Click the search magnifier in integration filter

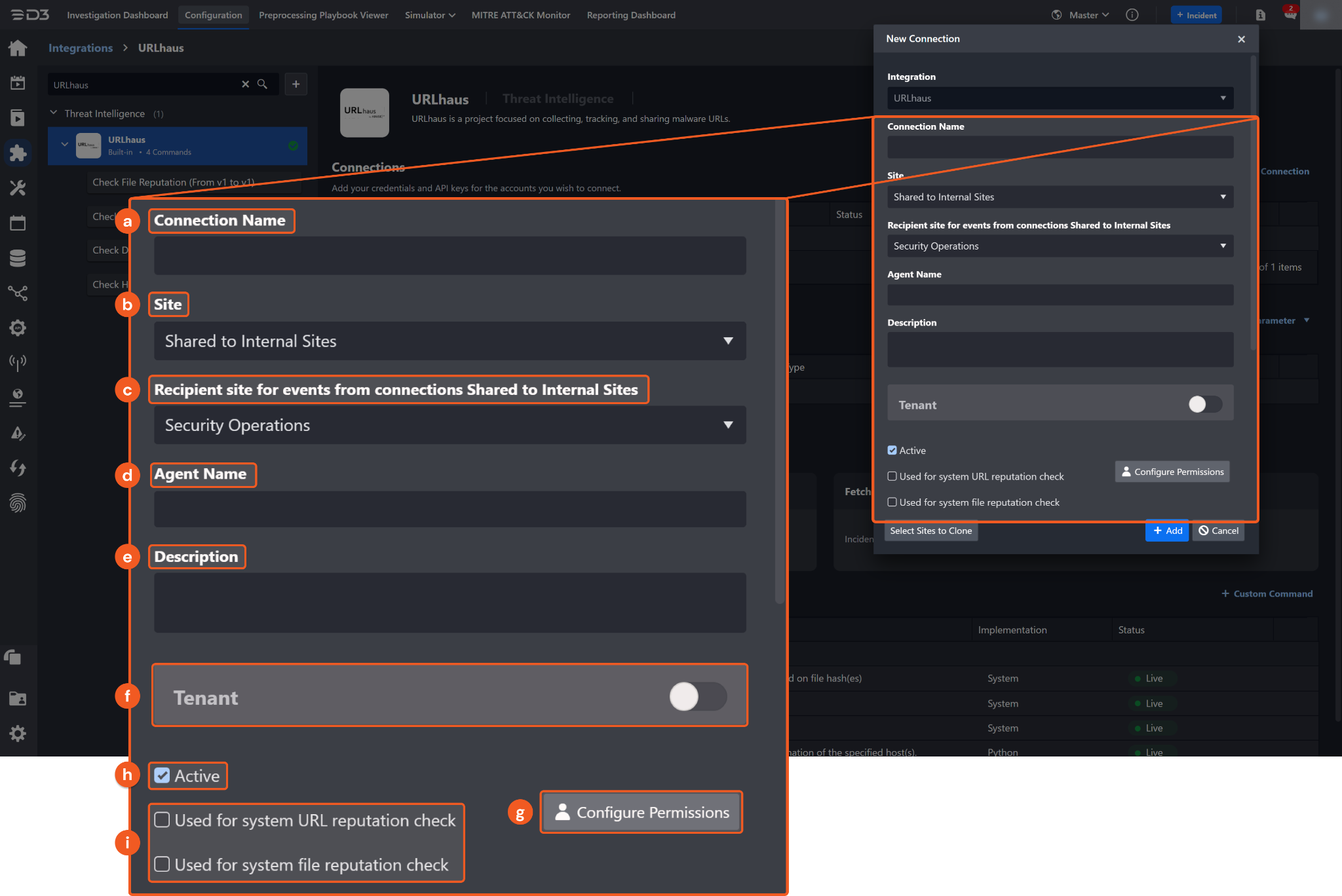(262, 84)
